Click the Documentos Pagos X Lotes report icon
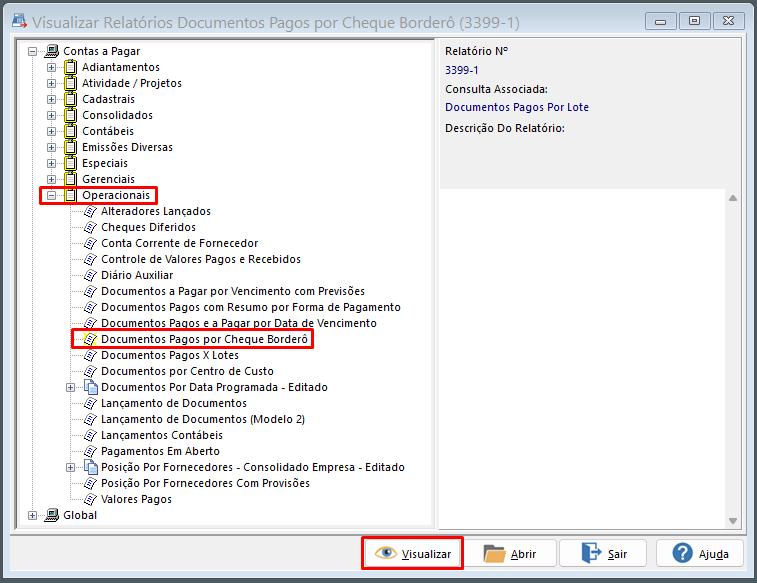 [90, 355]
